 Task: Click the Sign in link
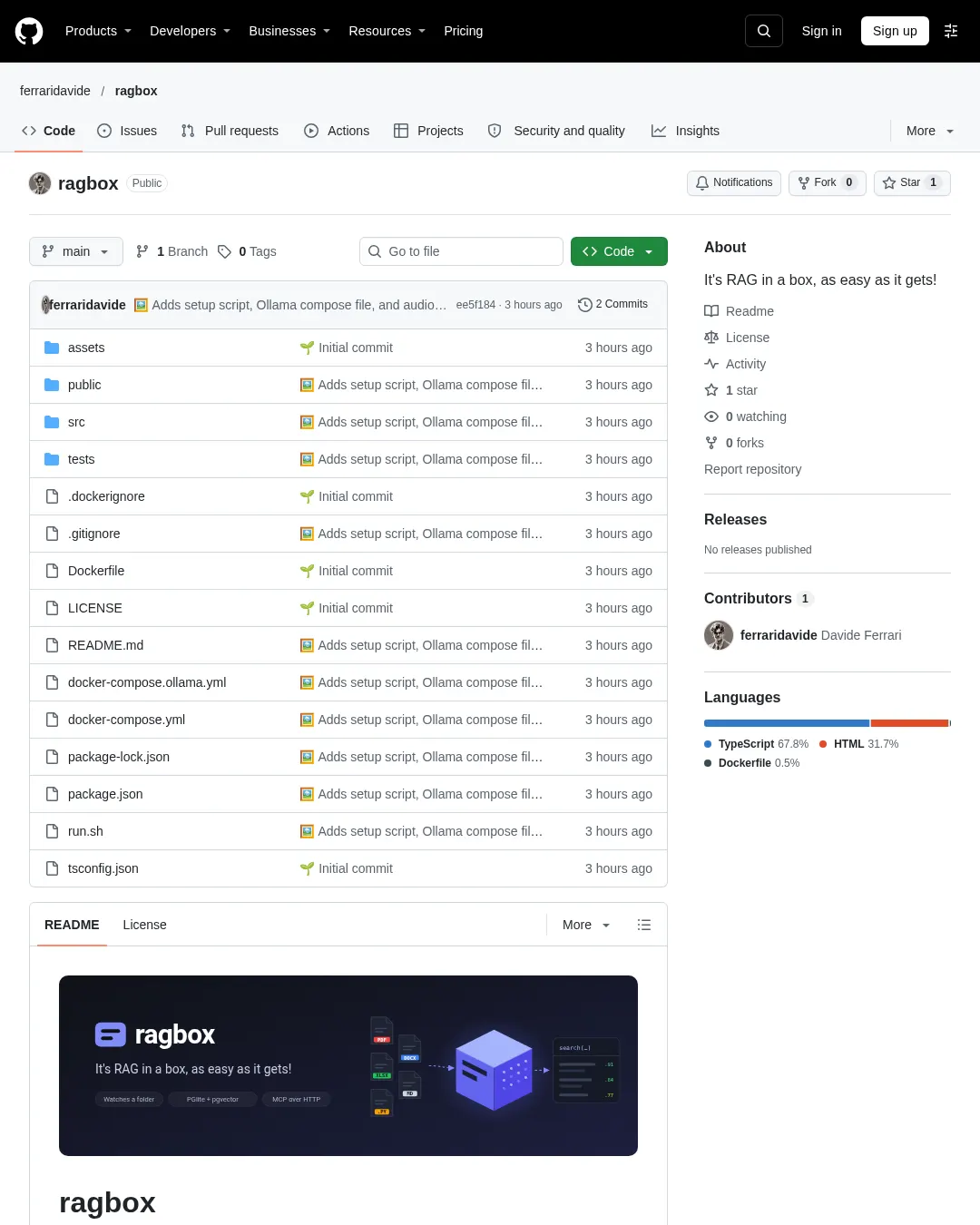tap(822, 31)
